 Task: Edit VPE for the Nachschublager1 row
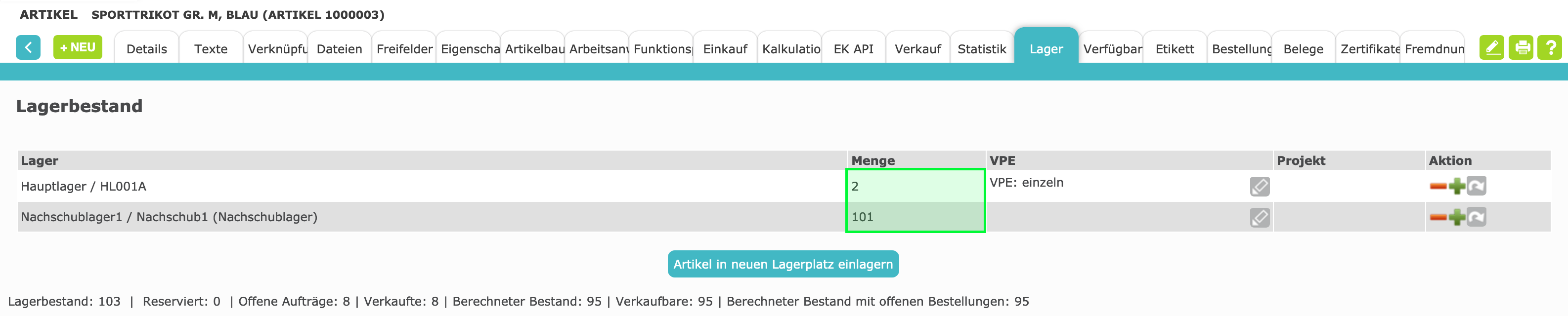[x=1260, y=217]
